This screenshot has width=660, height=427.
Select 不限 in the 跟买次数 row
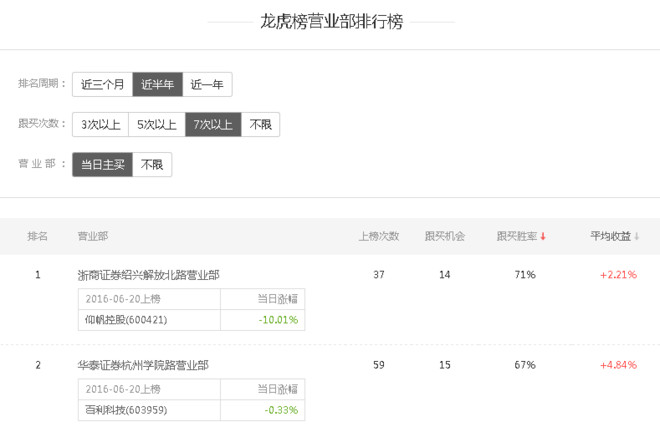(260, 125)
